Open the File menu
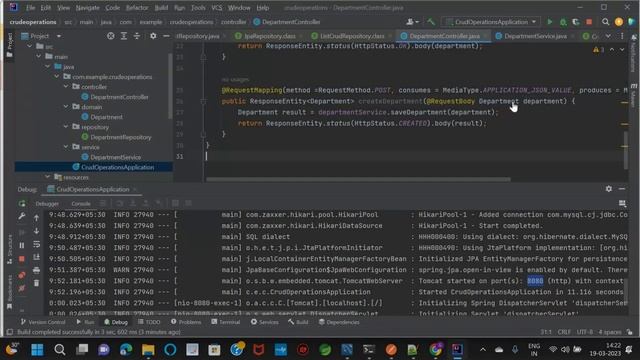 [x=30, y=7]
